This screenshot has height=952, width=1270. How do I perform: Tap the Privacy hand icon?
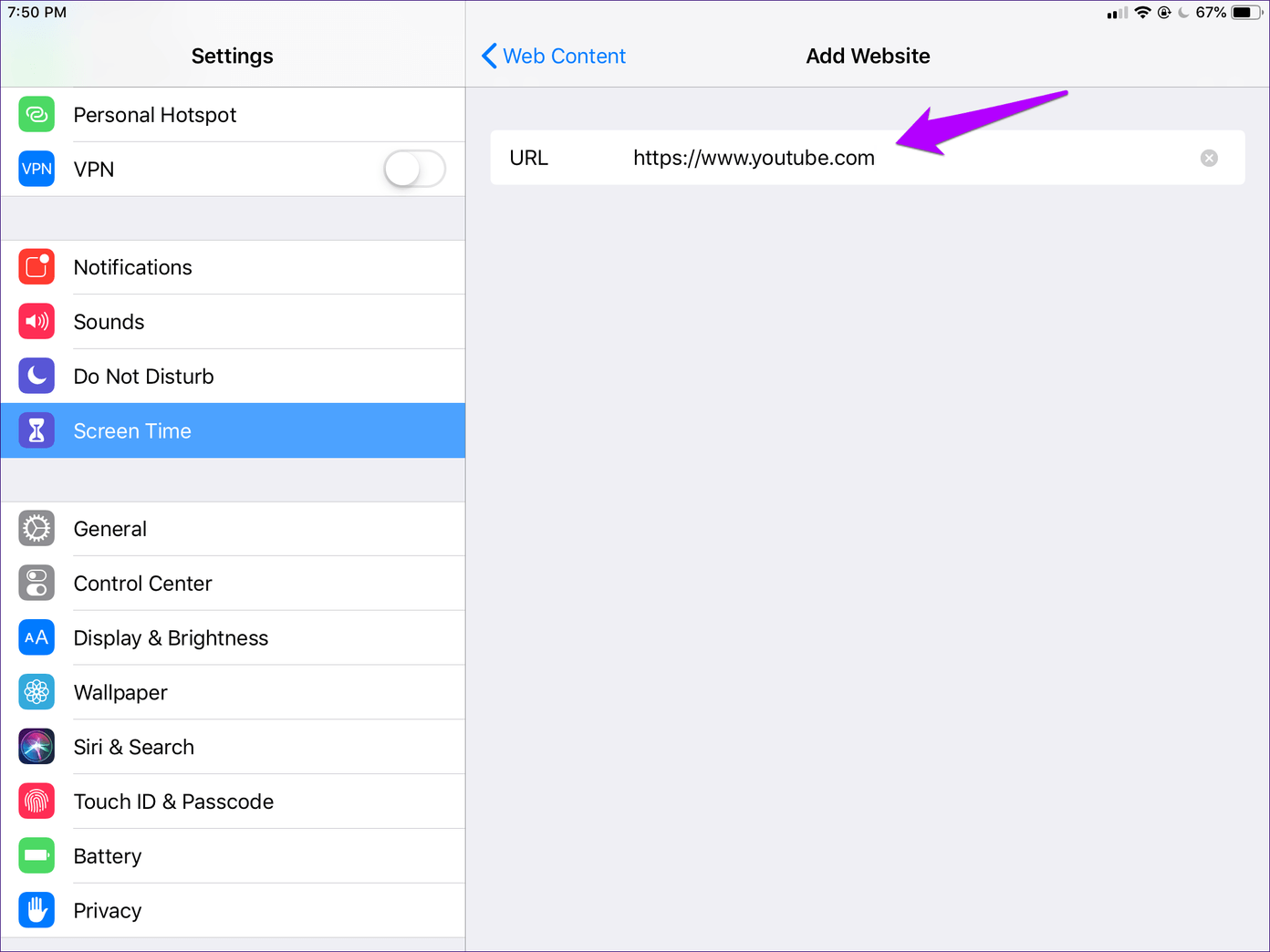36,910
